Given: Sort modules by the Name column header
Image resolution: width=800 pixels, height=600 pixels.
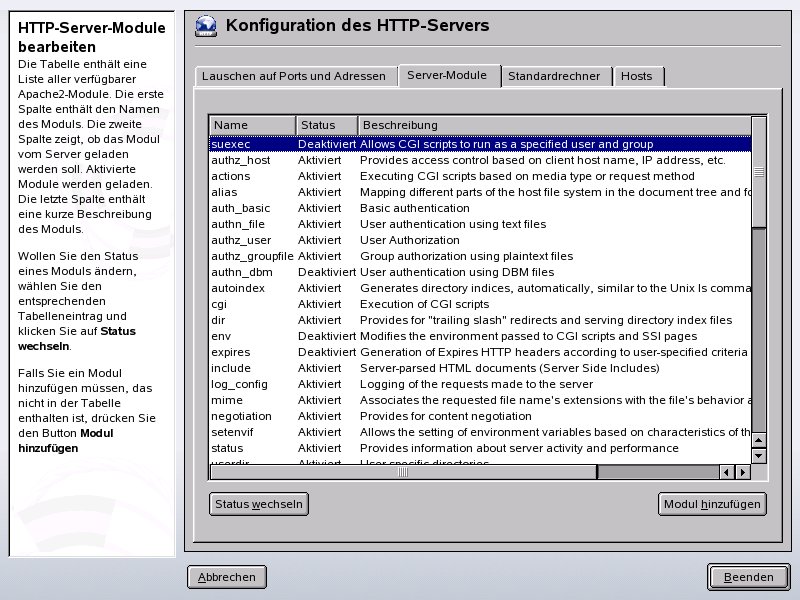Looking at the screenshot, I should pyautogui.click(x=250, y=125).
